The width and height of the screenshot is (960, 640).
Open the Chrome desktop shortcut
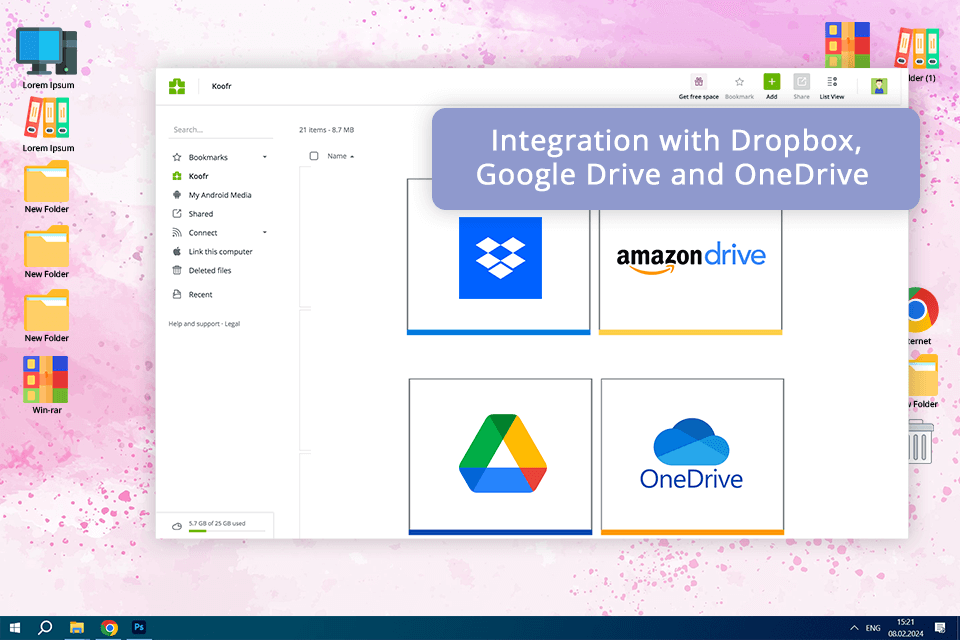click(921, 317)
